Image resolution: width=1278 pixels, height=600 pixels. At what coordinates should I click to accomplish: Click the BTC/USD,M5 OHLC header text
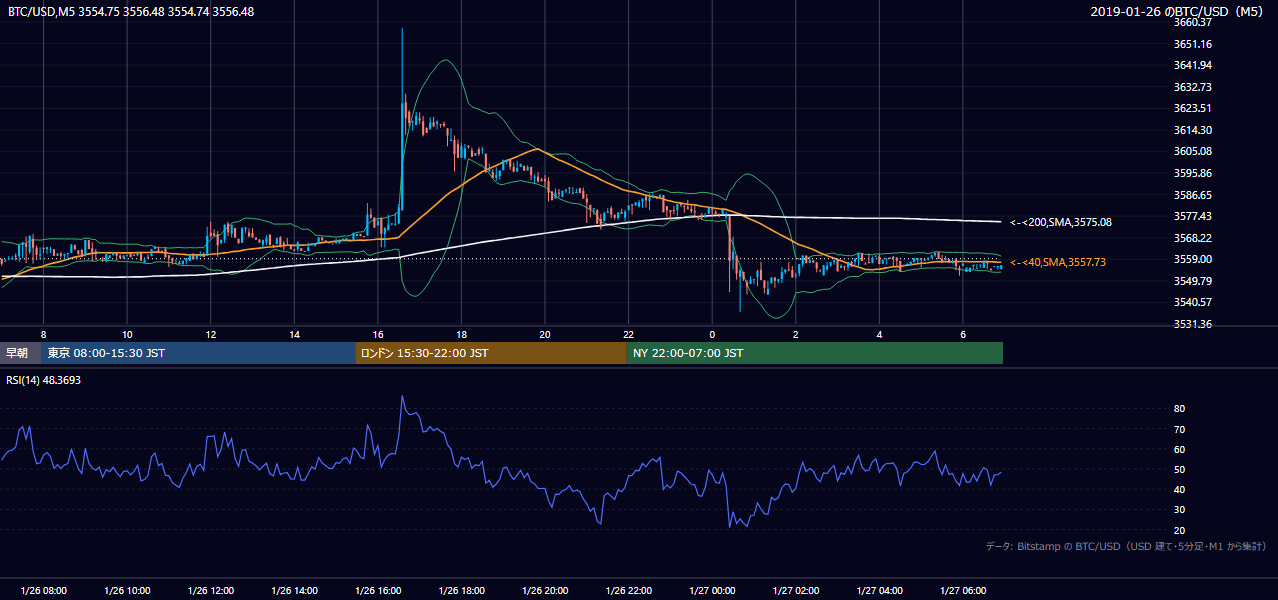[131, 12]
